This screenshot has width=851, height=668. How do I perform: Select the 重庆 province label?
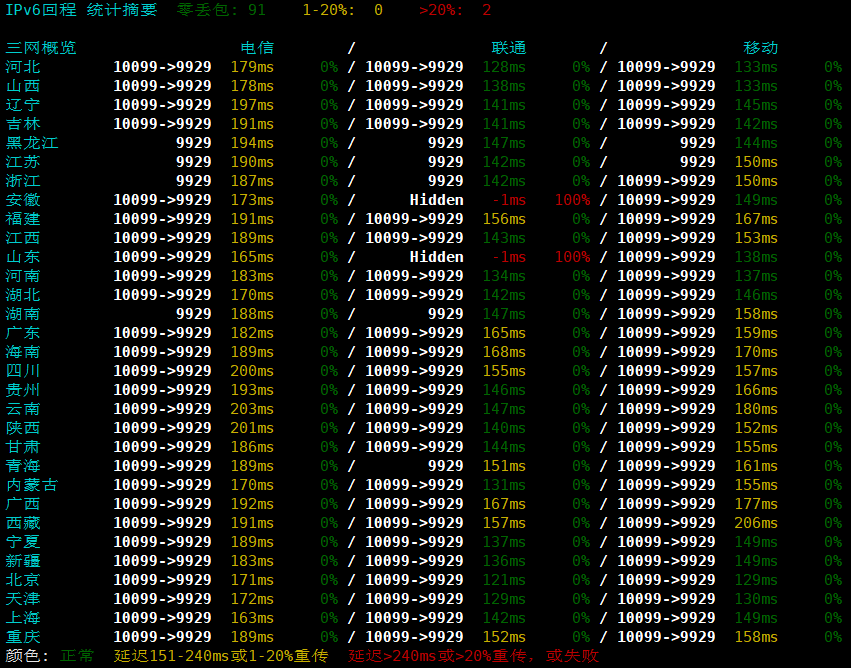(x=23, y=637)
